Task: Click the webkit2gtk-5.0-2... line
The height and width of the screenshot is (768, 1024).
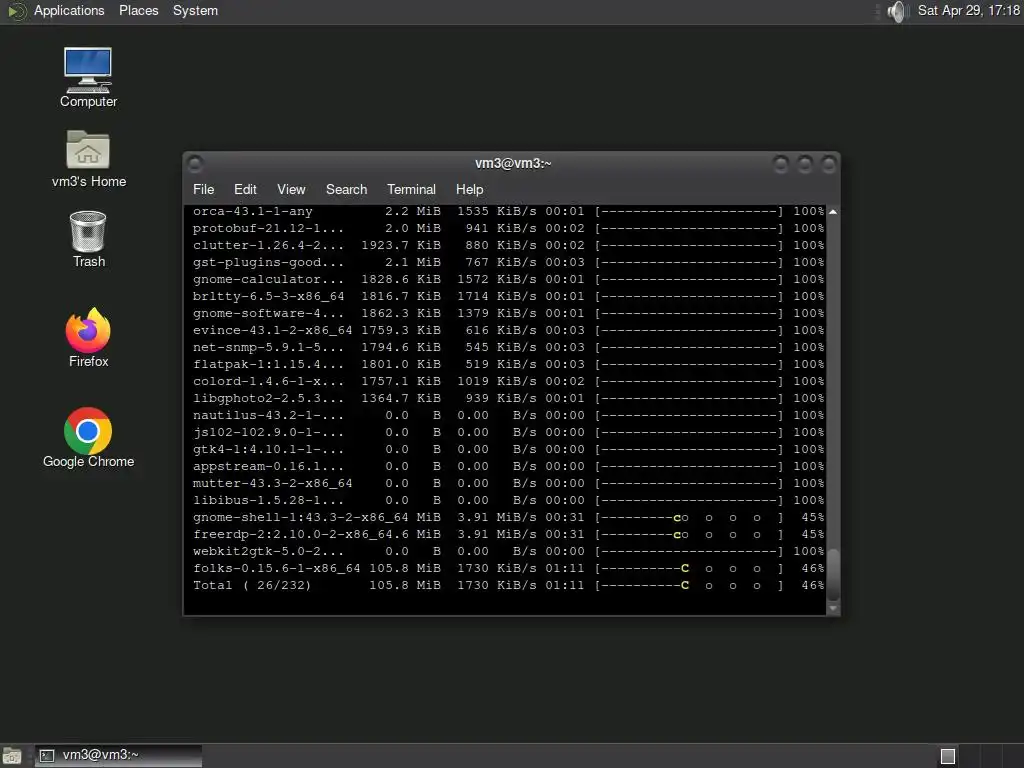Action: (x=508, y=551)
